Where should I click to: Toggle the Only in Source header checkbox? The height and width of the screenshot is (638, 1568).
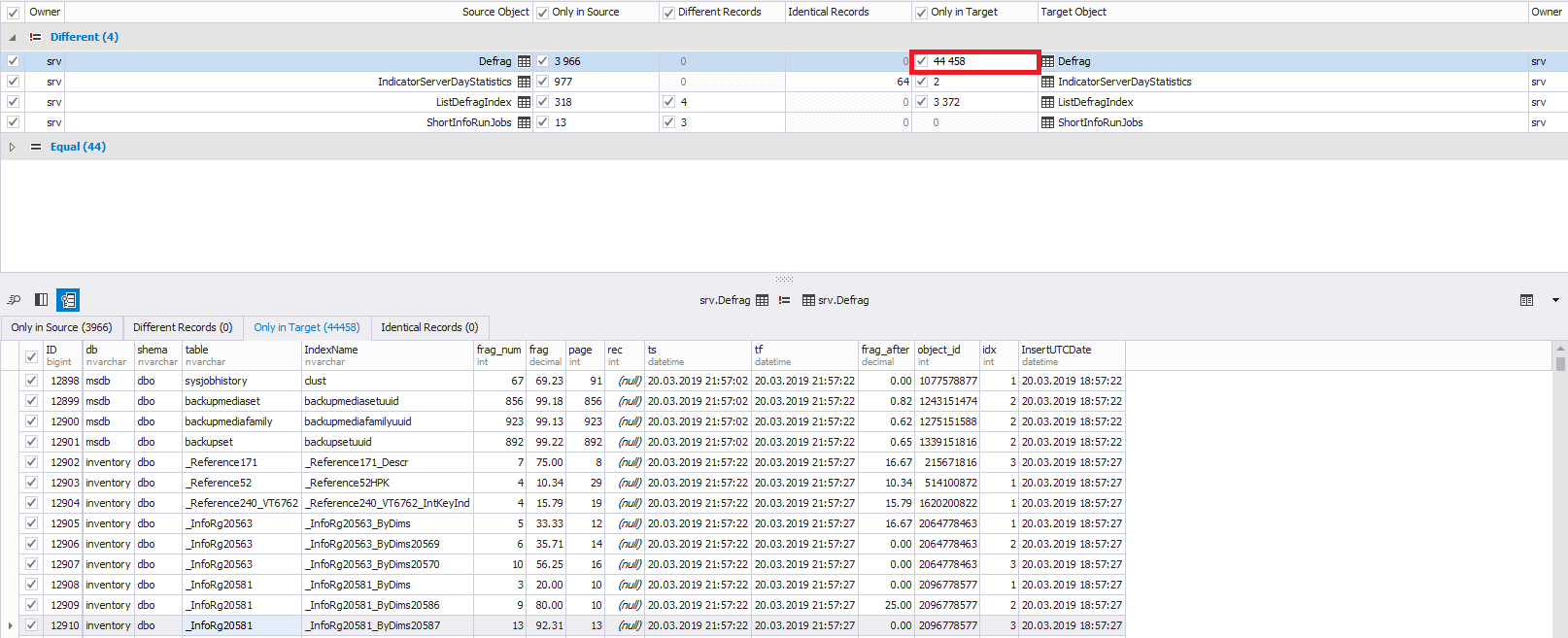tap(542, 13)
